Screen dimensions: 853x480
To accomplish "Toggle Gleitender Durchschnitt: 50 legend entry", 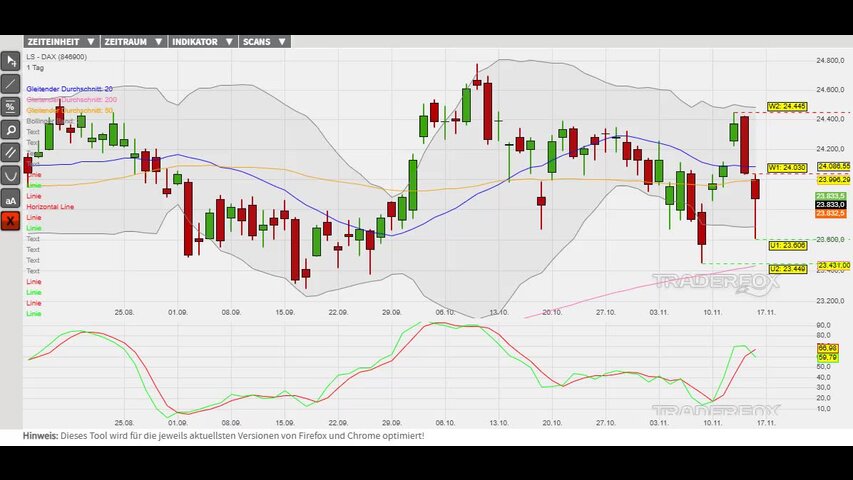I will pyautogui.click(x=69, y=110).
